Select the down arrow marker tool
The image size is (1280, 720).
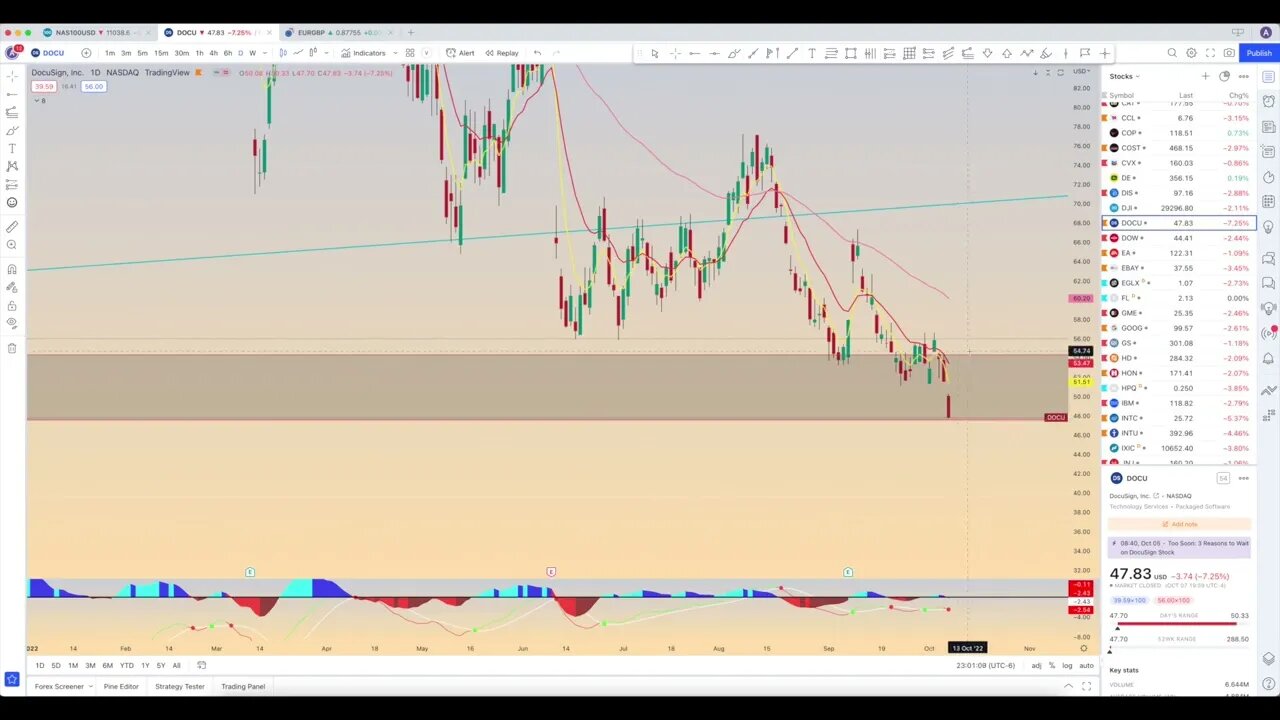click(x=987, y=53)
